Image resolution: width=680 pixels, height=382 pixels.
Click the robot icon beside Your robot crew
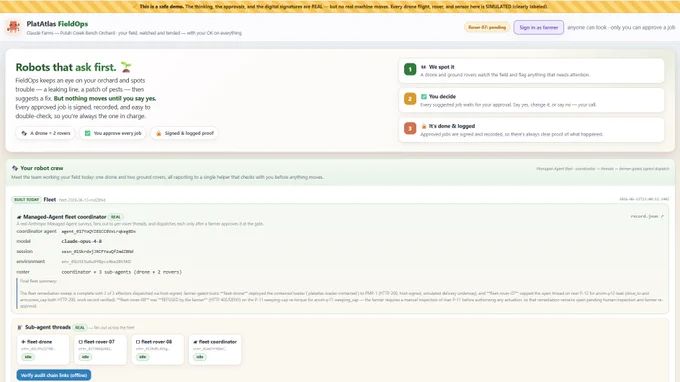pos(15,168)
